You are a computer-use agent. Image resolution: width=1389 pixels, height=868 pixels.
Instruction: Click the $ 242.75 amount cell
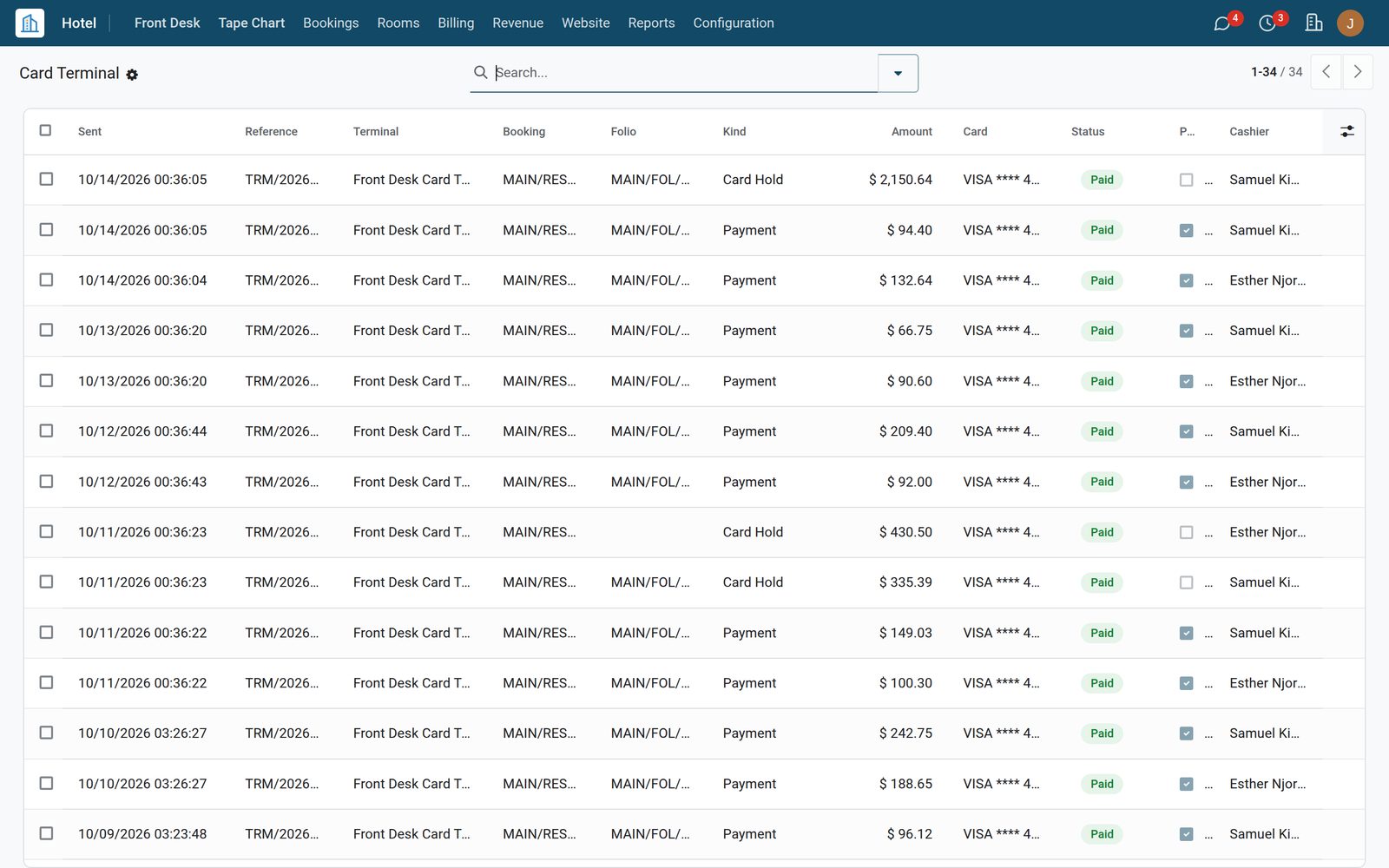(905, 733)
